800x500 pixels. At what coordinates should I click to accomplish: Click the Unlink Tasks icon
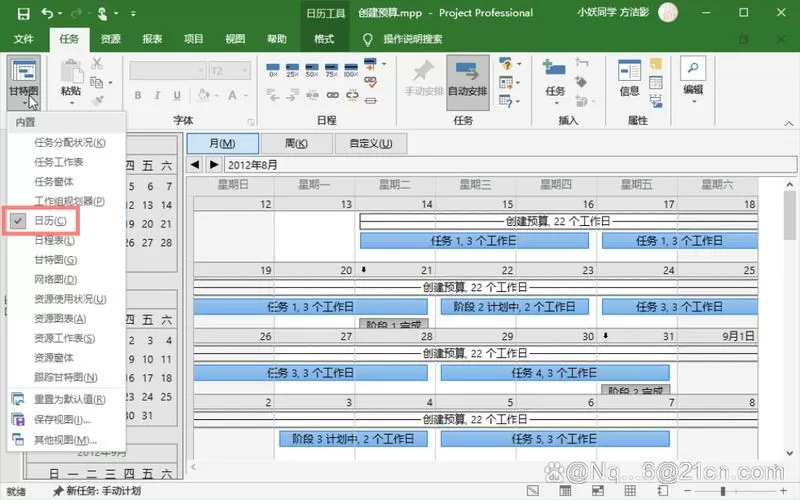tap(352, 95)
